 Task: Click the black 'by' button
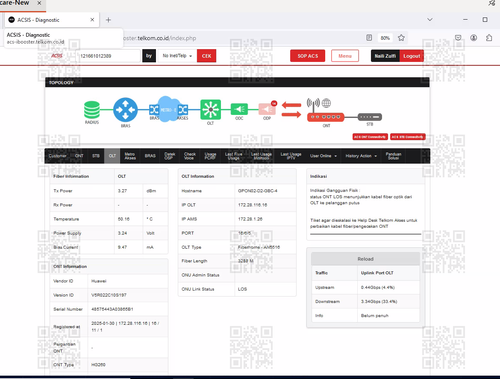pos(149,56)
